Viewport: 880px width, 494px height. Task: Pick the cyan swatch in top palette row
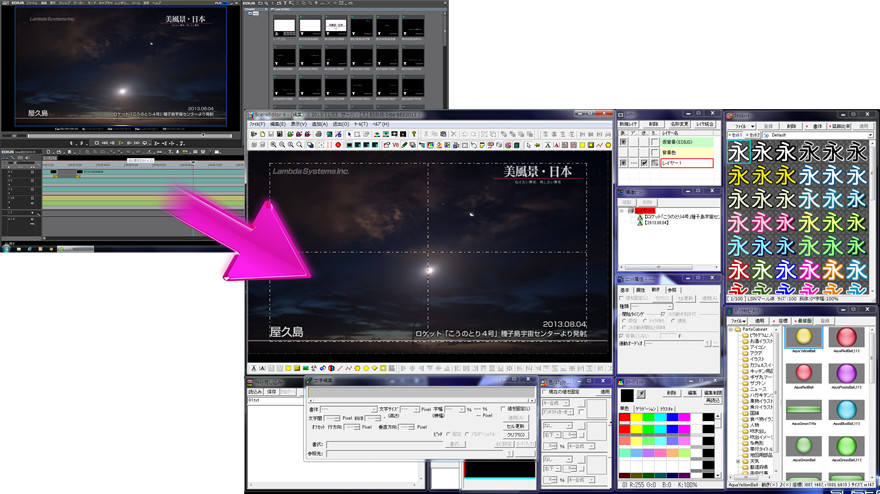661,417
